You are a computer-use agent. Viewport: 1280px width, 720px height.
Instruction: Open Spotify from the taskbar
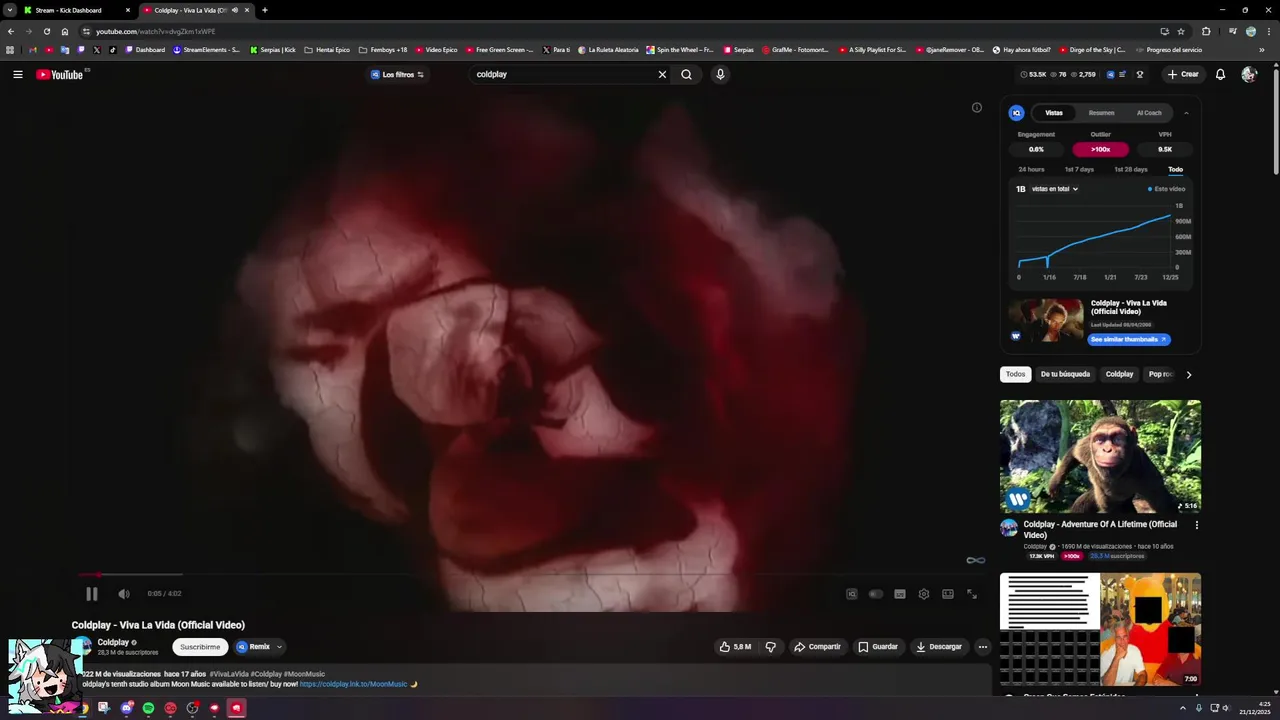coord(148,708)
